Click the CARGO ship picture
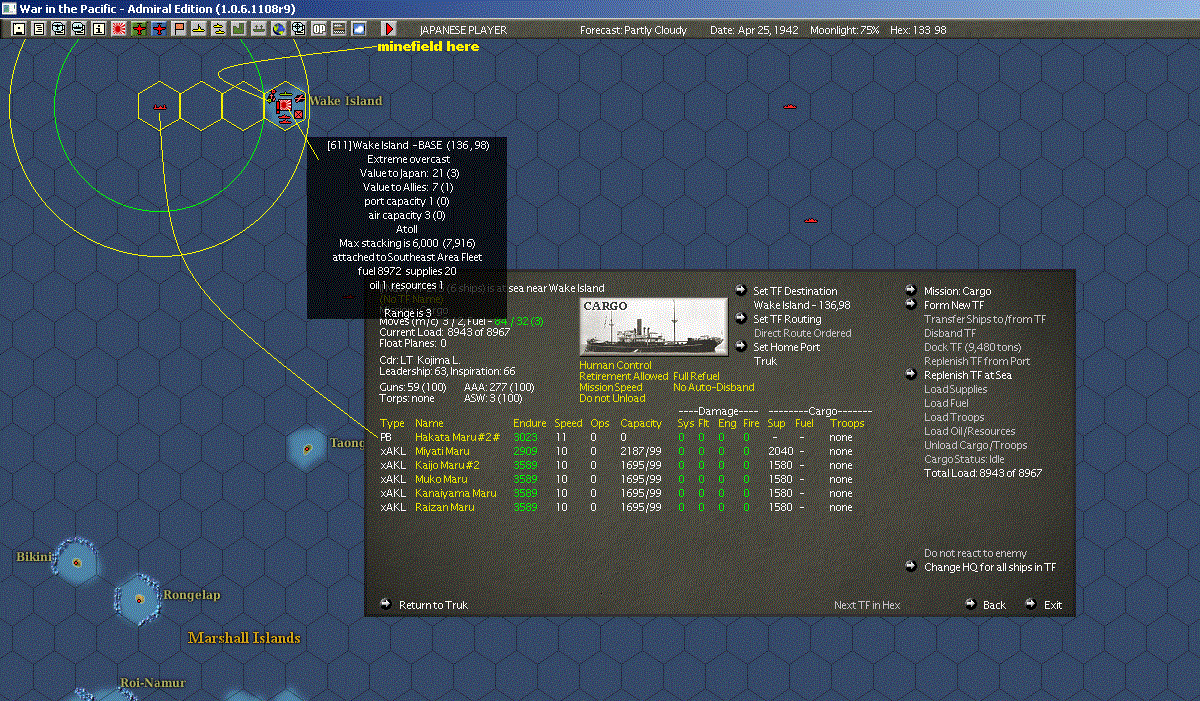 (x=654, y=326)
